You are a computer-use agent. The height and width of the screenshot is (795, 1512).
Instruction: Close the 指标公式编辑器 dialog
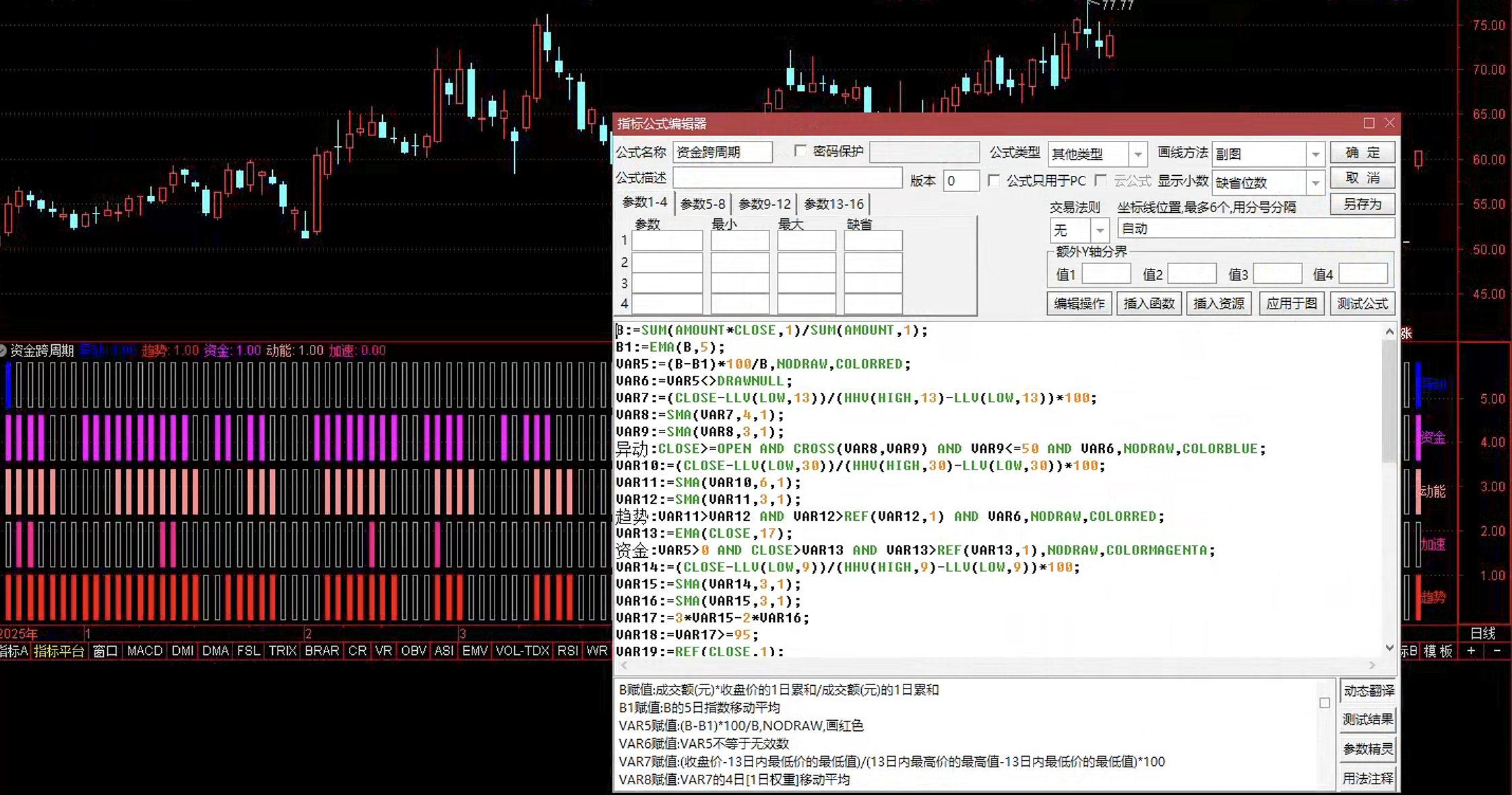pyautogui.click(x=1389, y=123)
